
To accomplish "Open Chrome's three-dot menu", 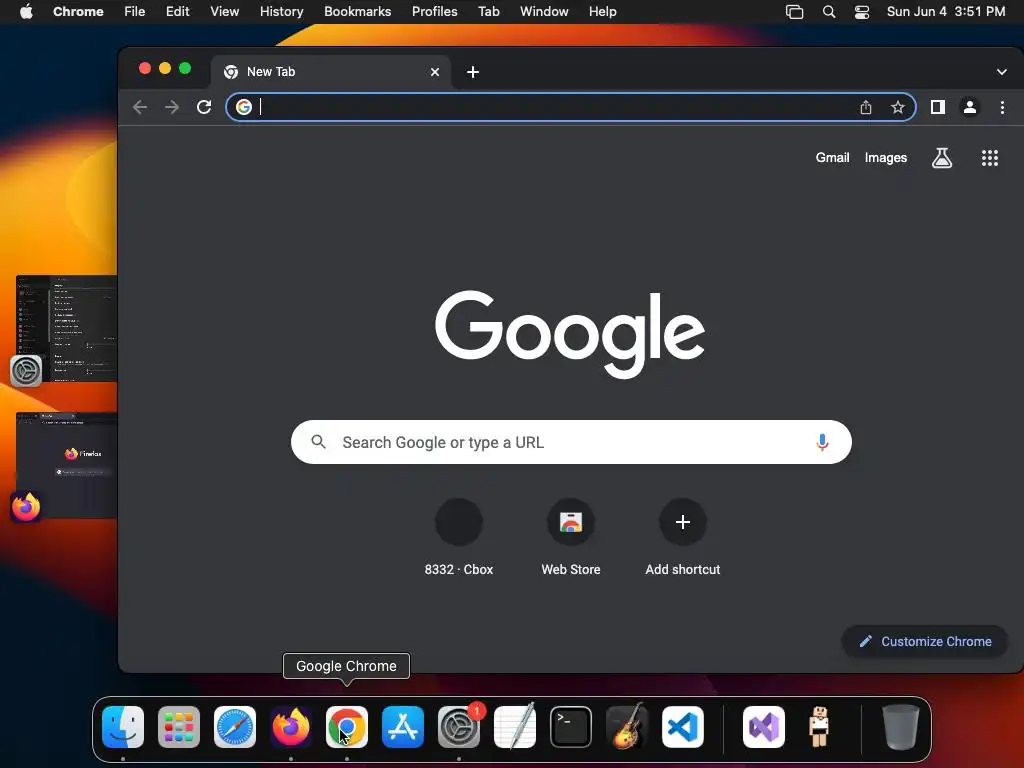I will click(x=1002, y=107).
